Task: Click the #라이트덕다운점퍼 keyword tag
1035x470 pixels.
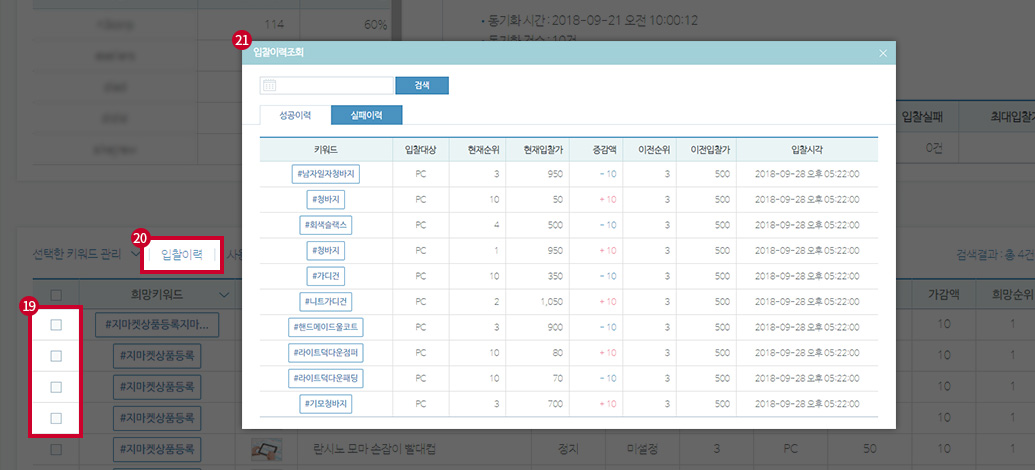Action: [x=326, y=352]
